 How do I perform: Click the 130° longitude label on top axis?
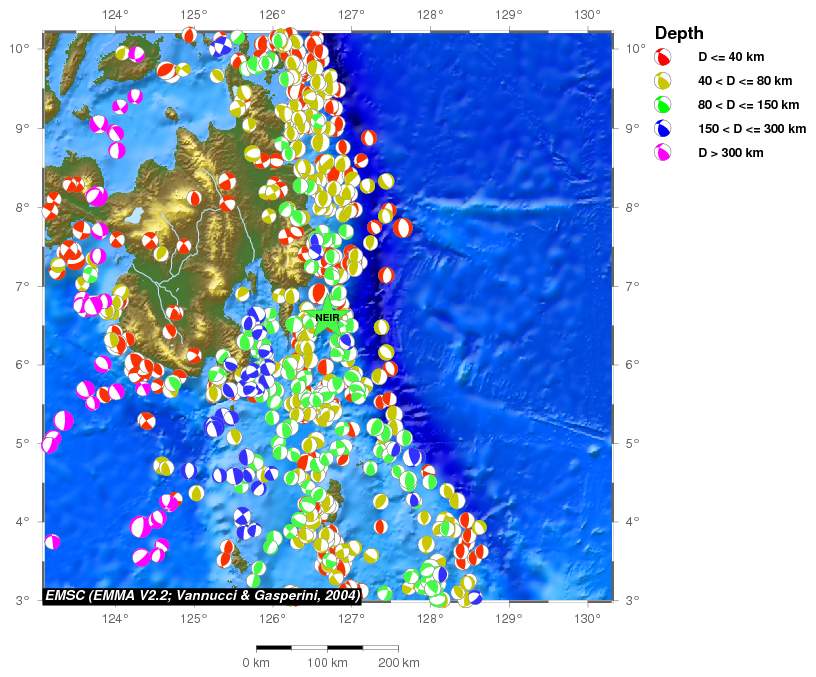588,15
